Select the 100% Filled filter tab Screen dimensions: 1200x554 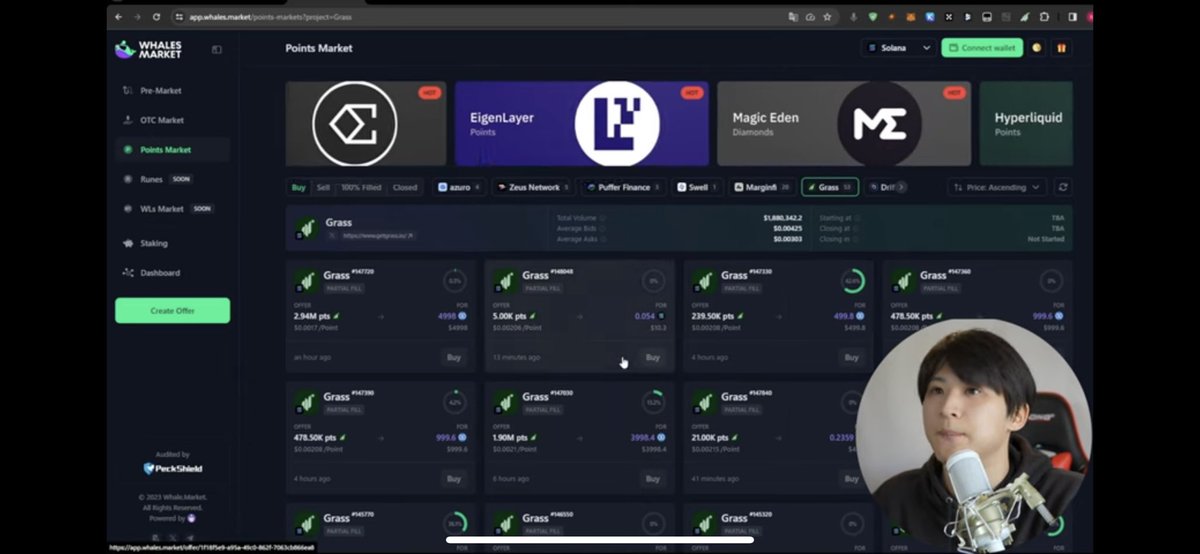click(x=361, y=187)
